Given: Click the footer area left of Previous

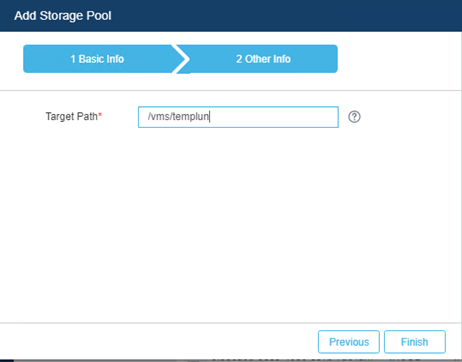Looking at the screenshot, I should [158, 342].
